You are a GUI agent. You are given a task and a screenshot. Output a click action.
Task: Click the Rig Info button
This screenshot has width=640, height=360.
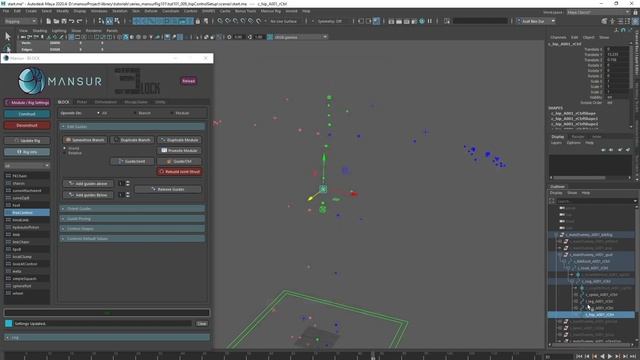[x=27, y=152]
